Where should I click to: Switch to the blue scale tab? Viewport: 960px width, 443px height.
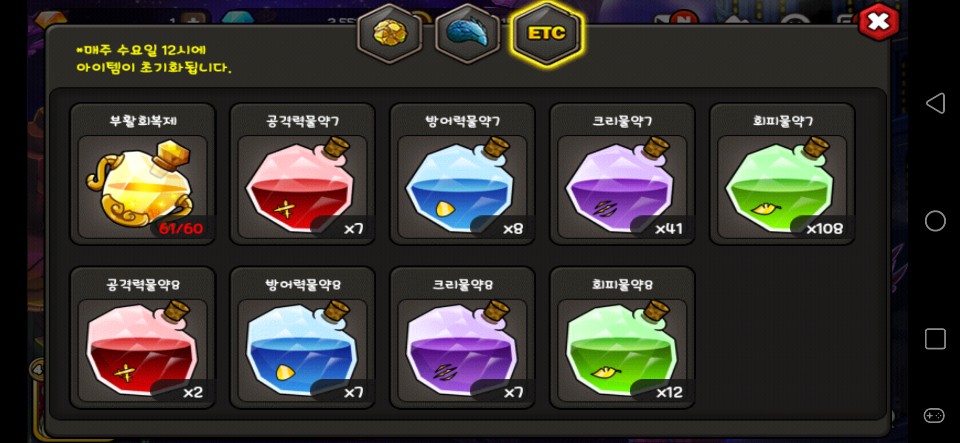[468, 33]
